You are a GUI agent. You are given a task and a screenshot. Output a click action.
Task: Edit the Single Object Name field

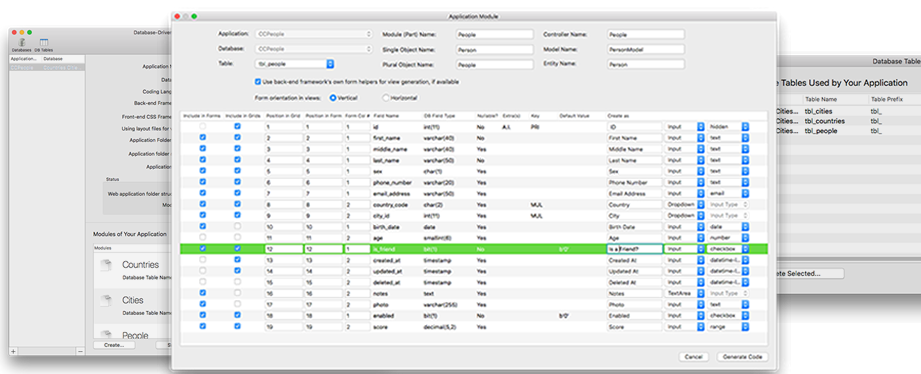(x=495, y=49)
